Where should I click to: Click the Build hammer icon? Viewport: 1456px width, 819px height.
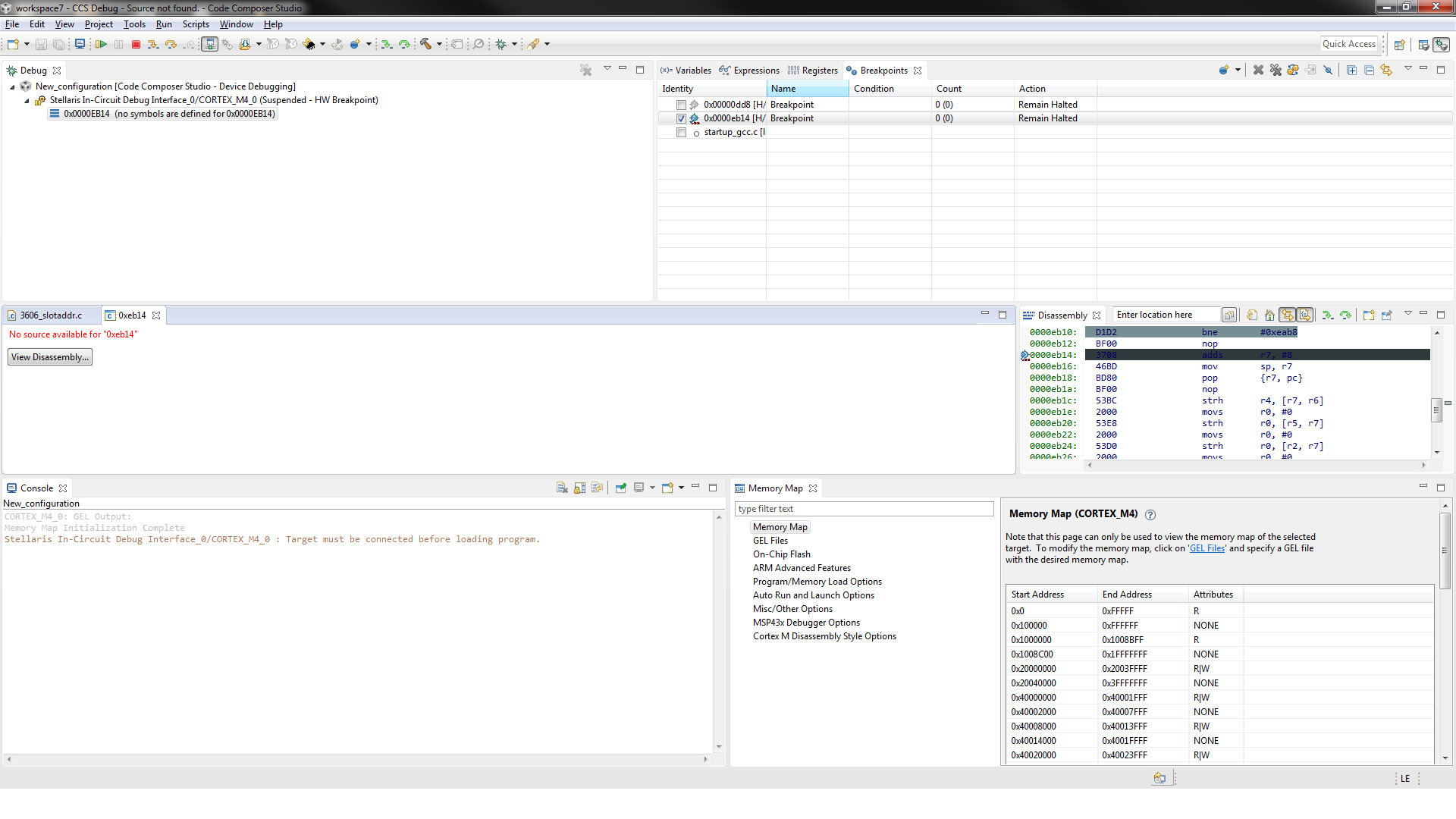click(x=426, y=45)
